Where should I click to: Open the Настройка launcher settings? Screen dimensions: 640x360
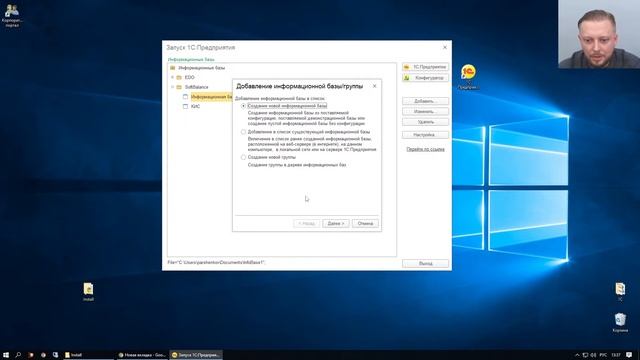[x=425, y=135]
